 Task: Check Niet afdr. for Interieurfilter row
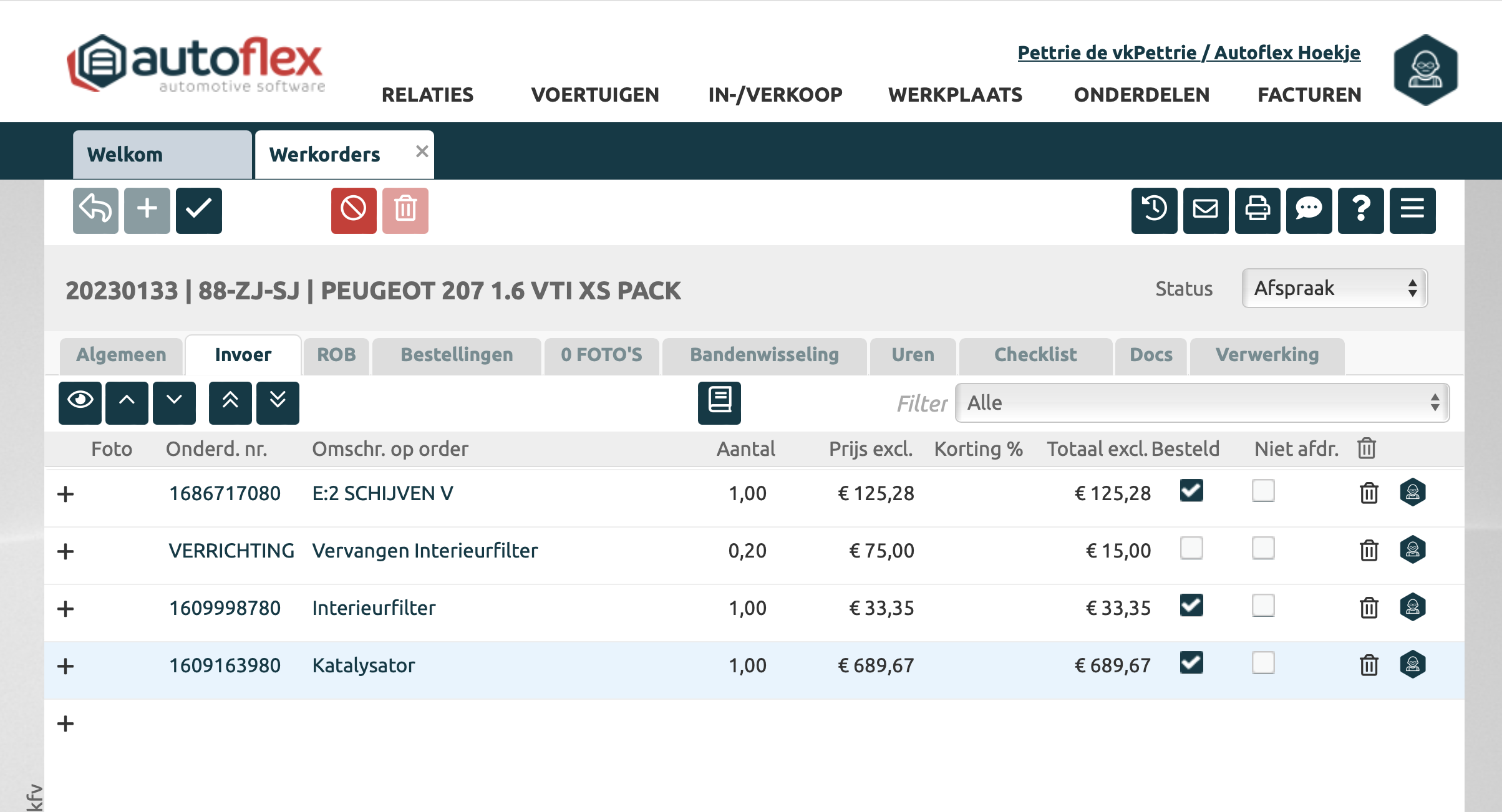pos(1262,606)
